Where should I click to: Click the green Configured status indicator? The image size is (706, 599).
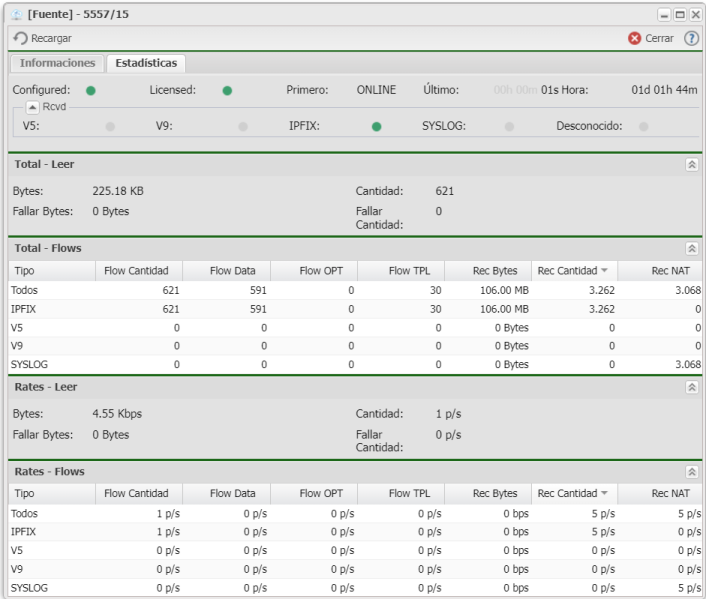point(91,90)
